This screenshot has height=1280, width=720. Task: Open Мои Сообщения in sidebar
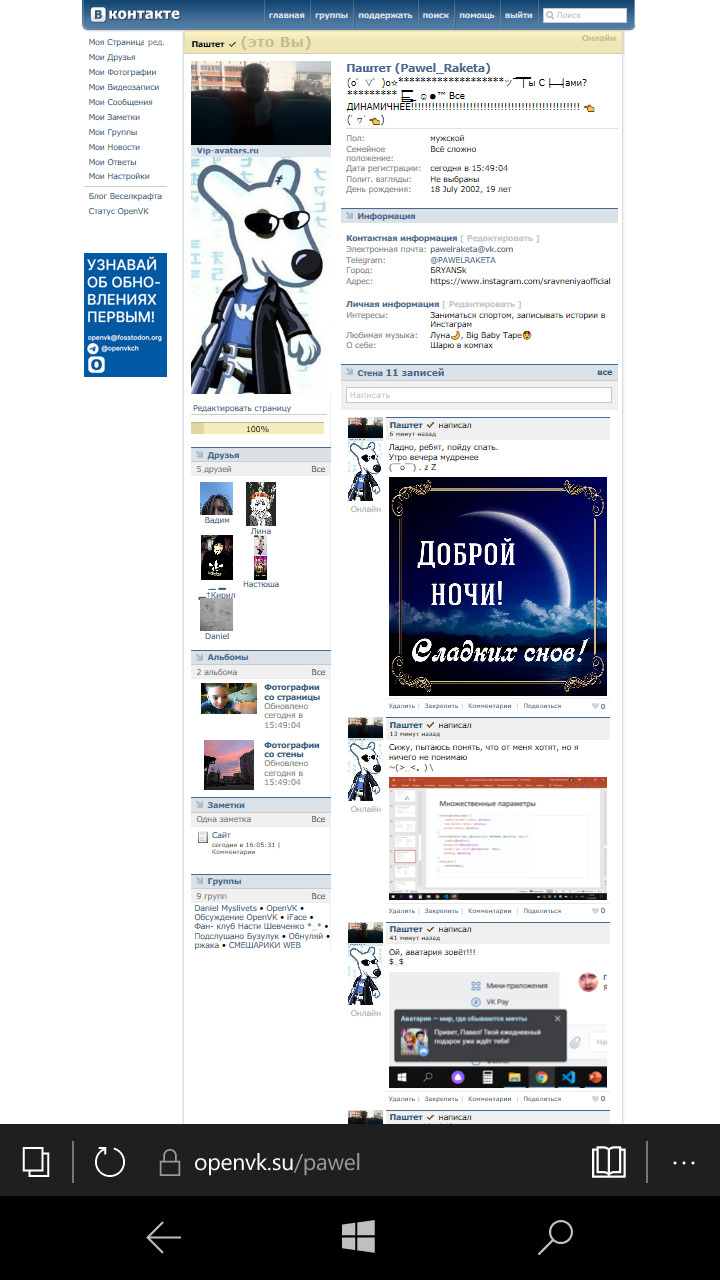click(120, 102)
